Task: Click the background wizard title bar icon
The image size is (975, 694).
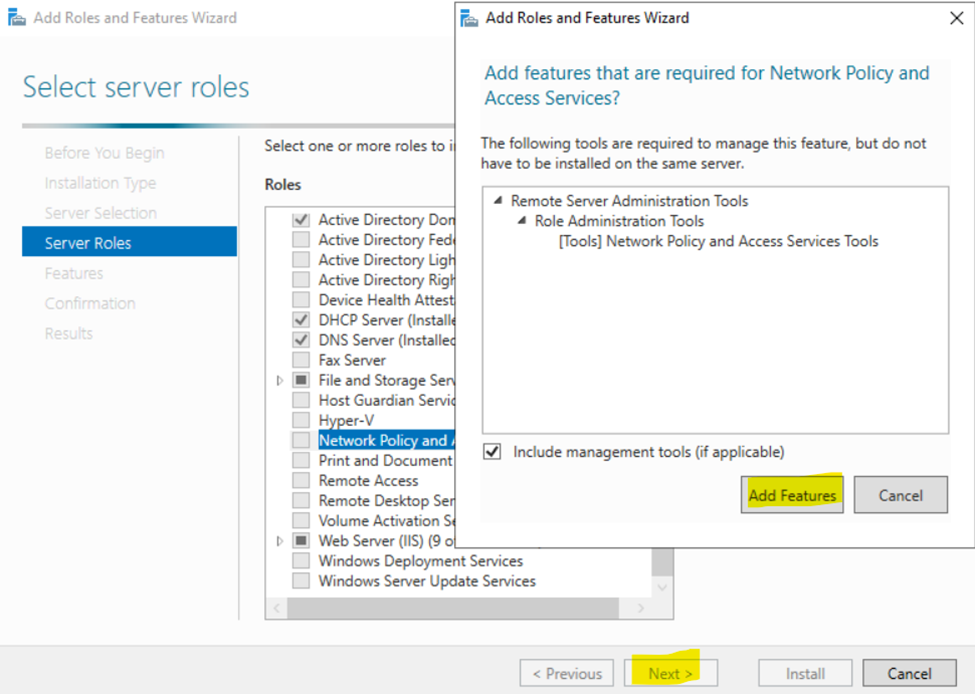Action: [17, 18]
